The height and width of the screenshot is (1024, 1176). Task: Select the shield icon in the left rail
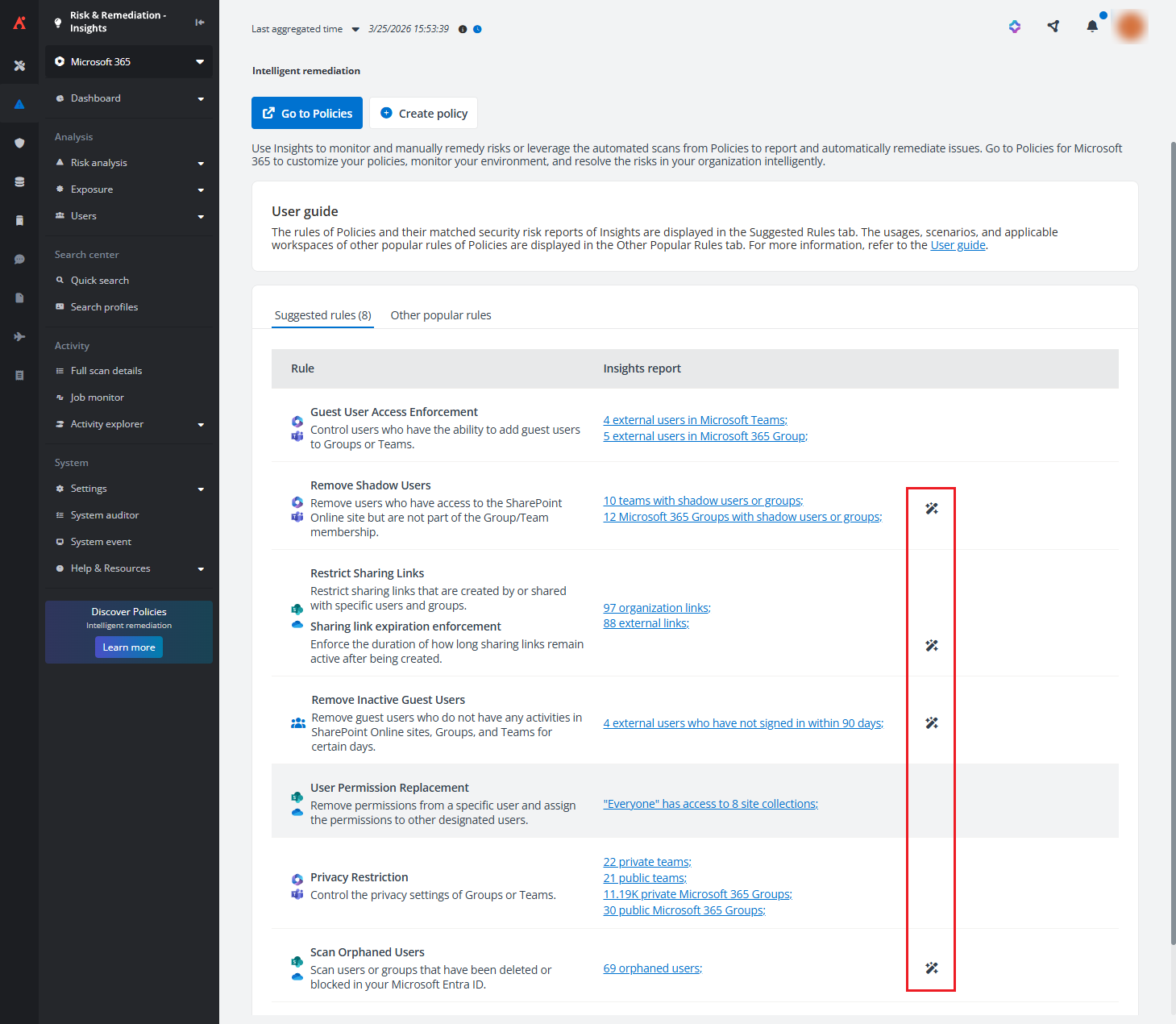(x=19, y=142)
